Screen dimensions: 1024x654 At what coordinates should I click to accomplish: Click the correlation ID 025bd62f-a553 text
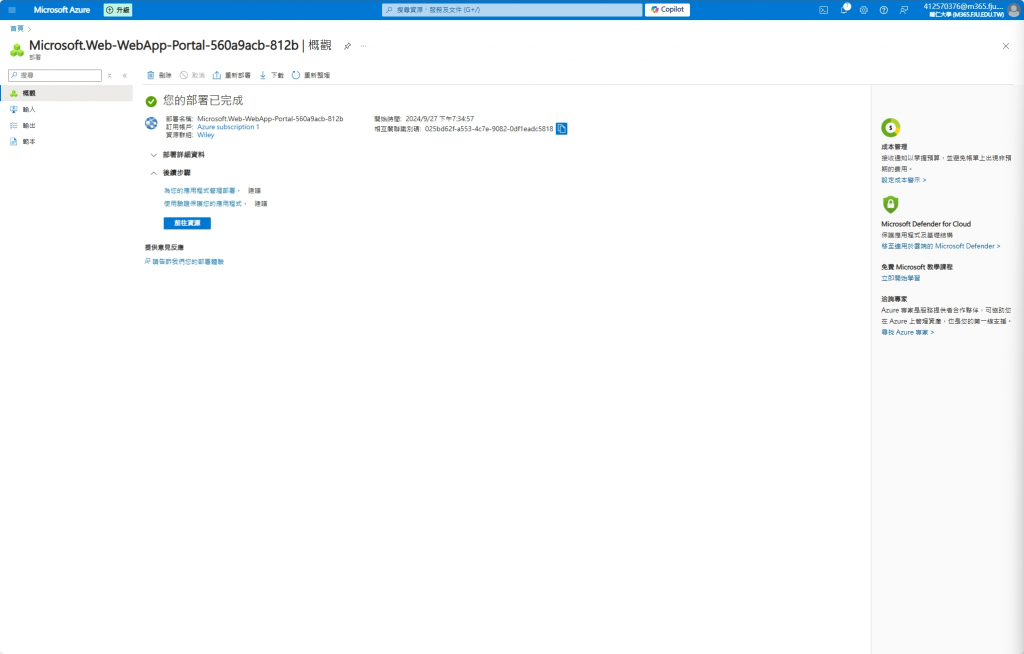[488, 129]
